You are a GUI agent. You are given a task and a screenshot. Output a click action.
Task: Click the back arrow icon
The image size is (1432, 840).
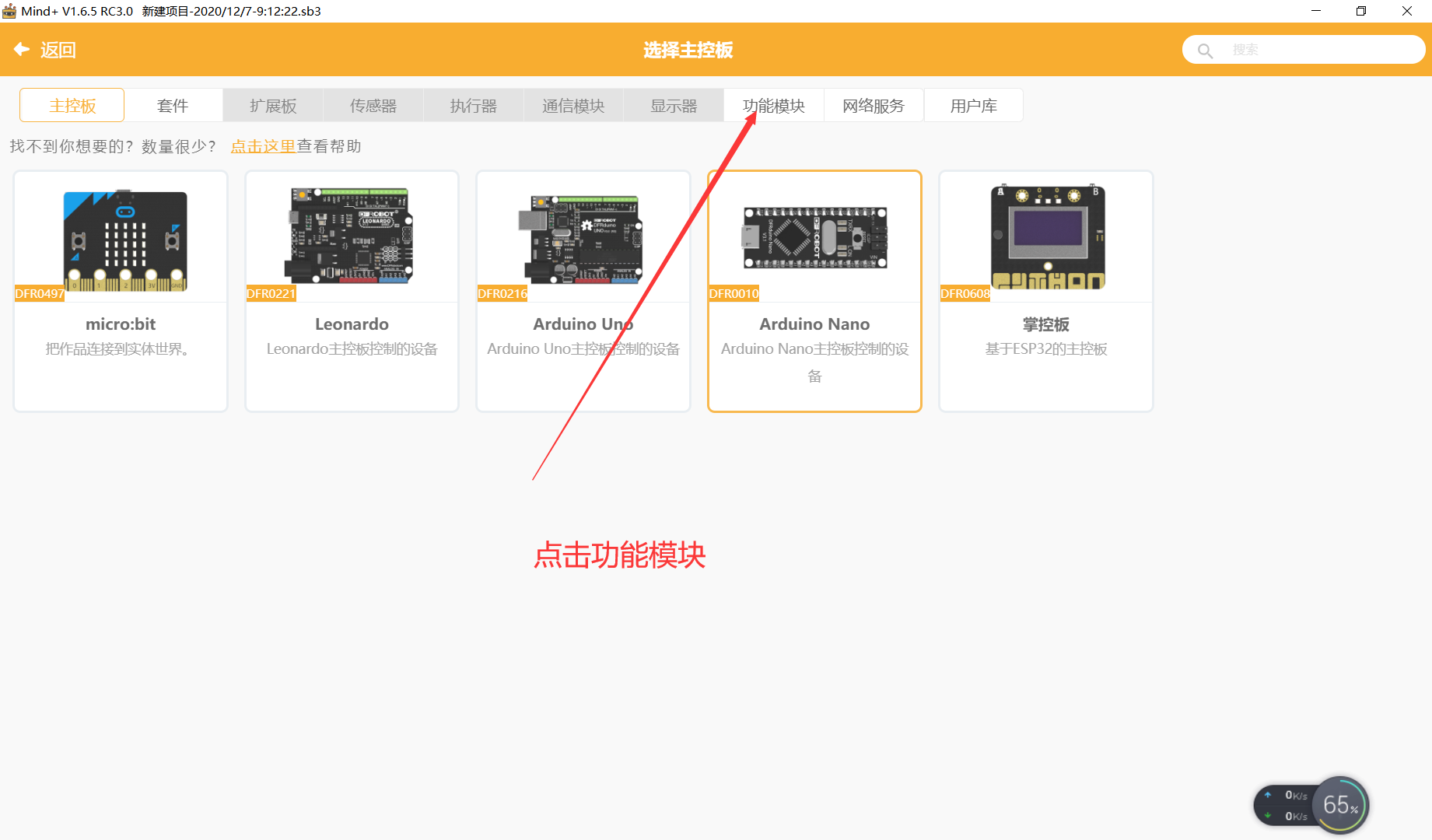pos(22,50)
